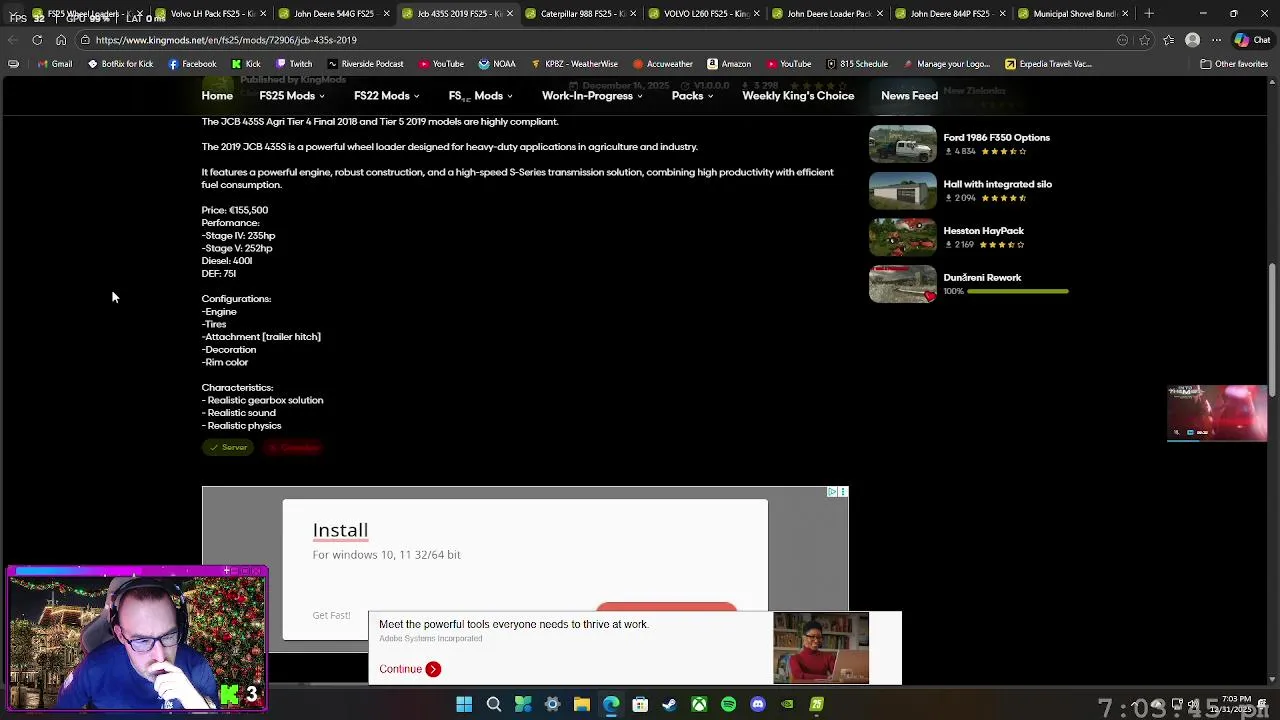Close the Jcb 435S 2019 FS25 tab
Image resolution: width=1280 pixels, height=720 pixels.
510,14
